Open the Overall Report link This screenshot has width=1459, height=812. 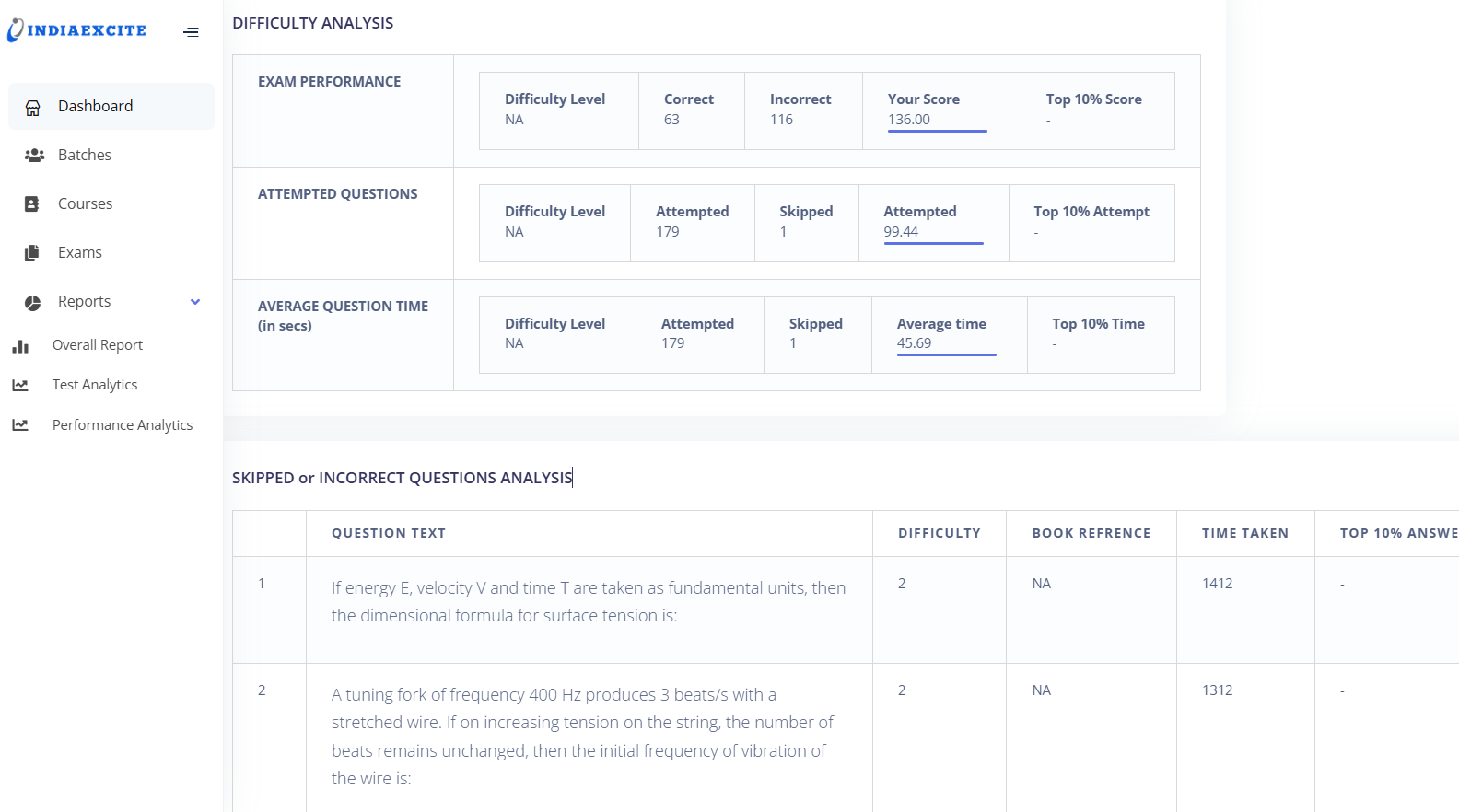98,345
